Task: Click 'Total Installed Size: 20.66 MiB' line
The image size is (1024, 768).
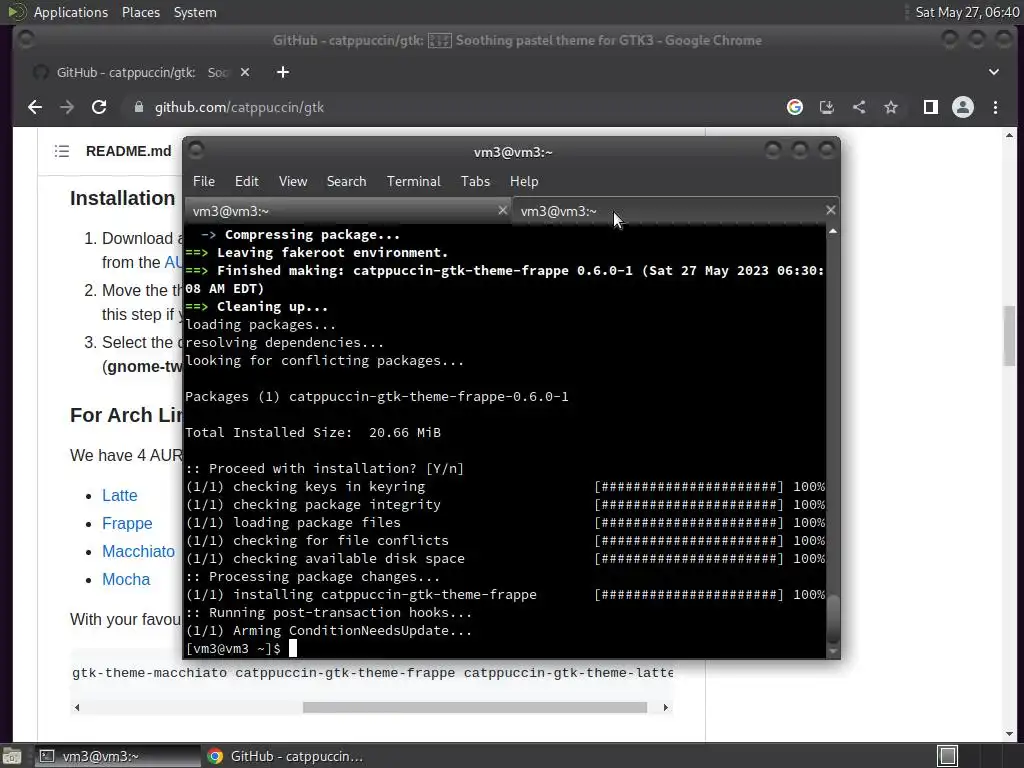Action: (x=313, y=432)
